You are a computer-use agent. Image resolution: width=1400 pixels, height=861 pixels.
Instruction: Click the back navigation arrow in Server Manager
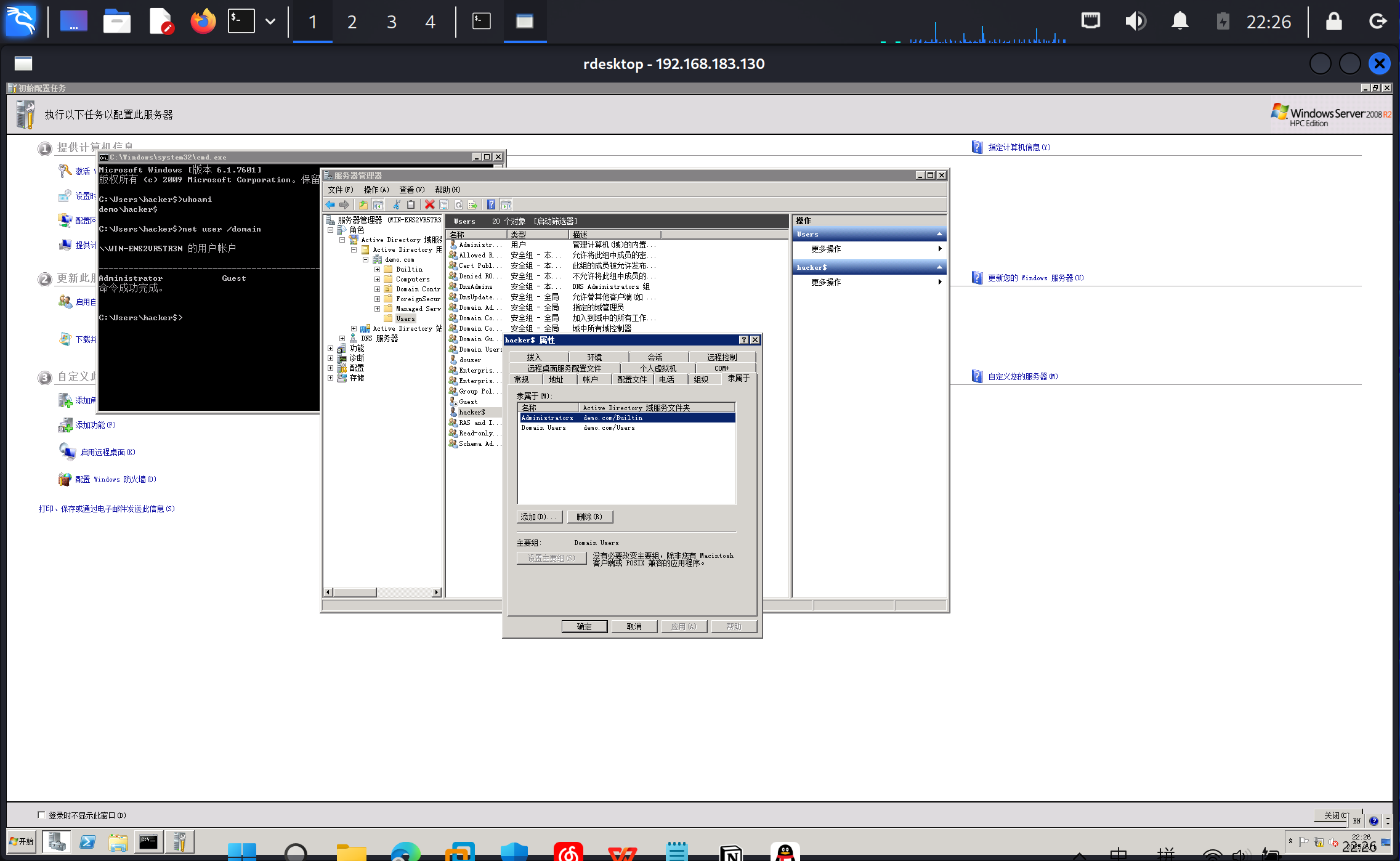(331, 204)
